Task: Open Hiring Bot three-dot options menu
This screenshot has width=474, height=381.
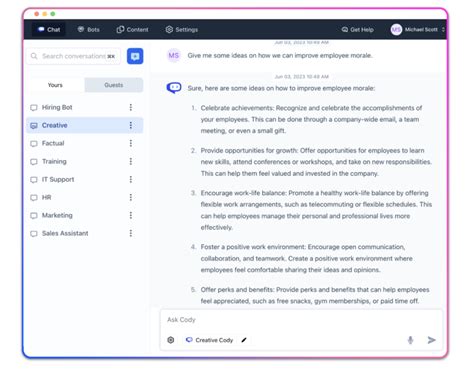Action: pyautogui.click(x=131, y=107)
